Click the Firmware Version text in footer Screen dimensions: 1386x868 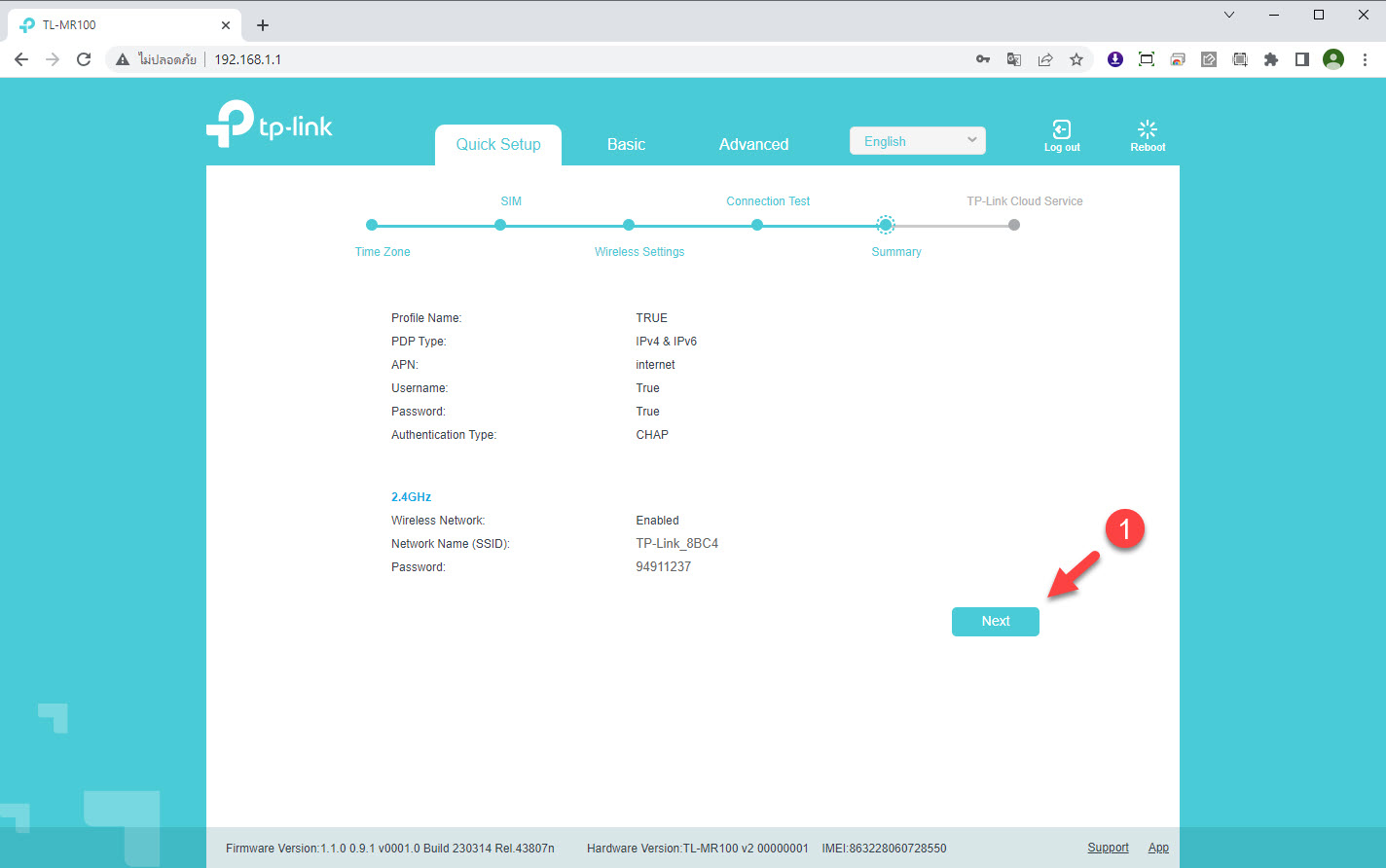[390, 849]
